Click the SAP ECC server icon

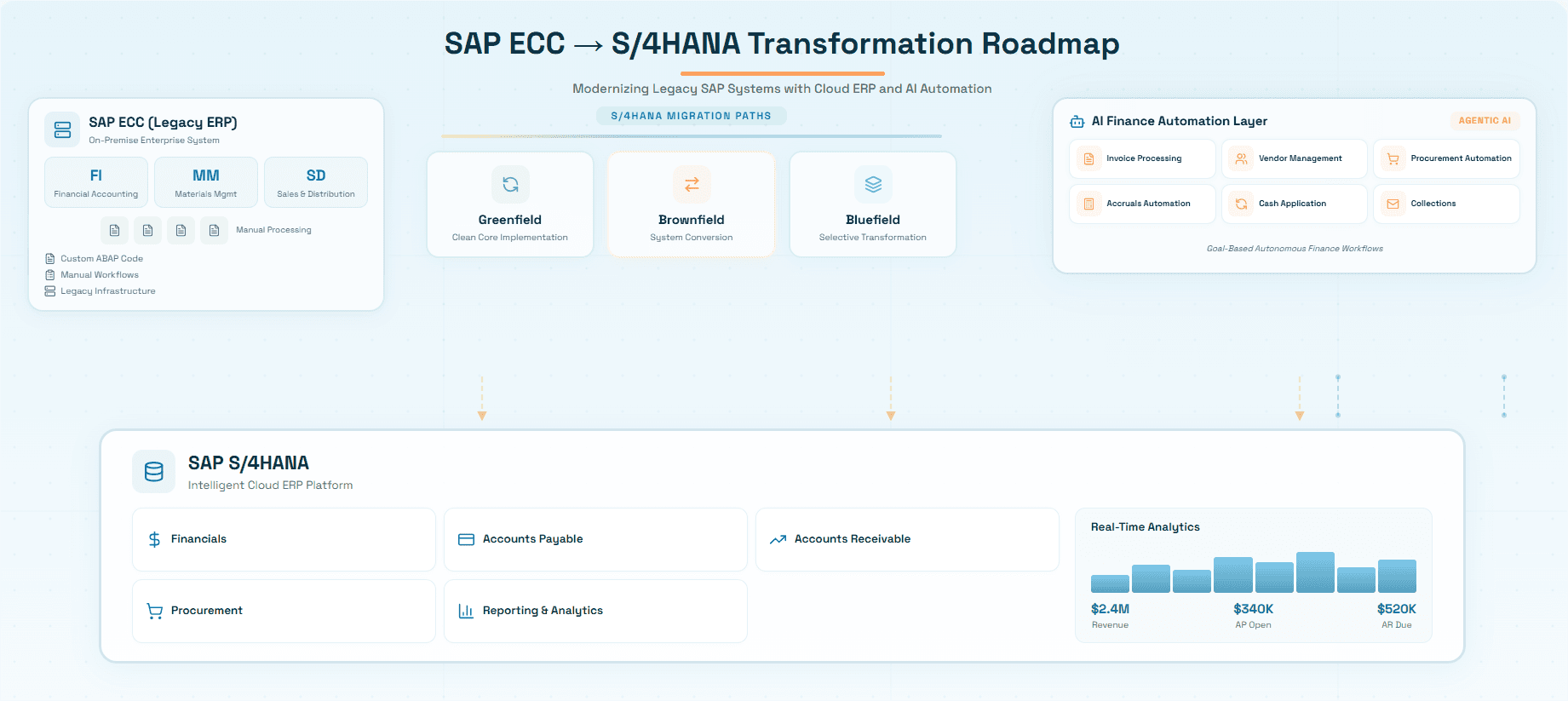[62, 129]
